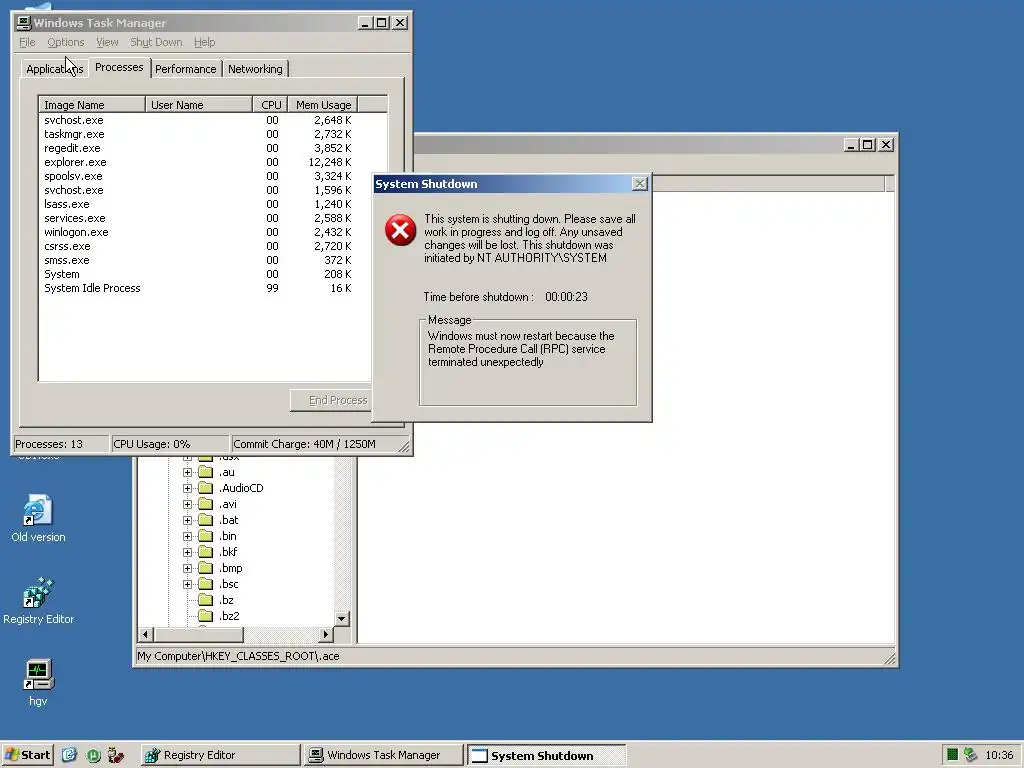Click the Internet Explorer quick launch icon

click(69, 755)
